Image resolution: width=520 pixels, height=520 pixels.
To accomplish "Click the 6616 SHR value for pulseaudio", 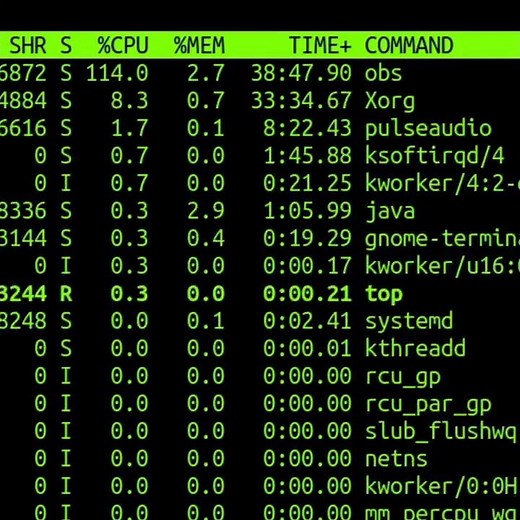I will (x=23, y=129).
